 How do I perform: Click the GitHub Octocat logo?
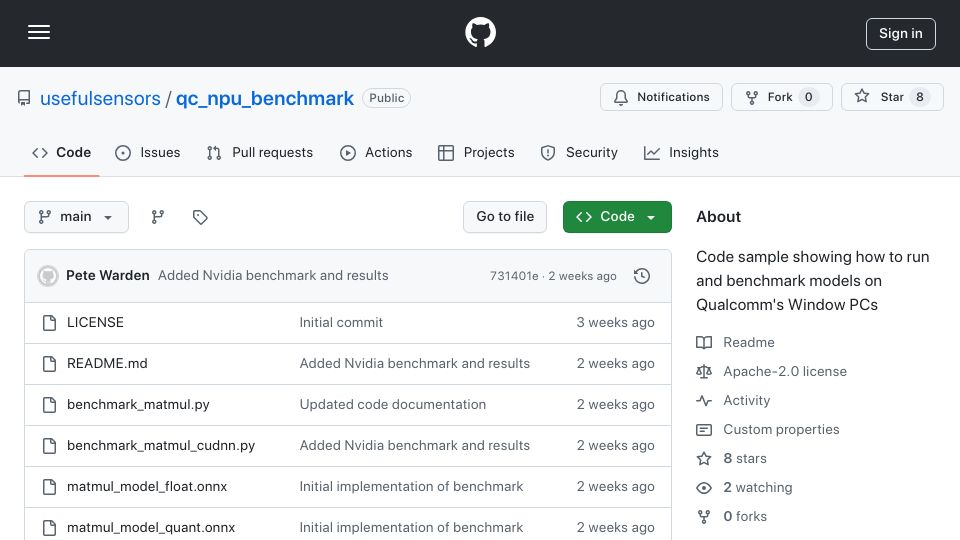point(480,32)
